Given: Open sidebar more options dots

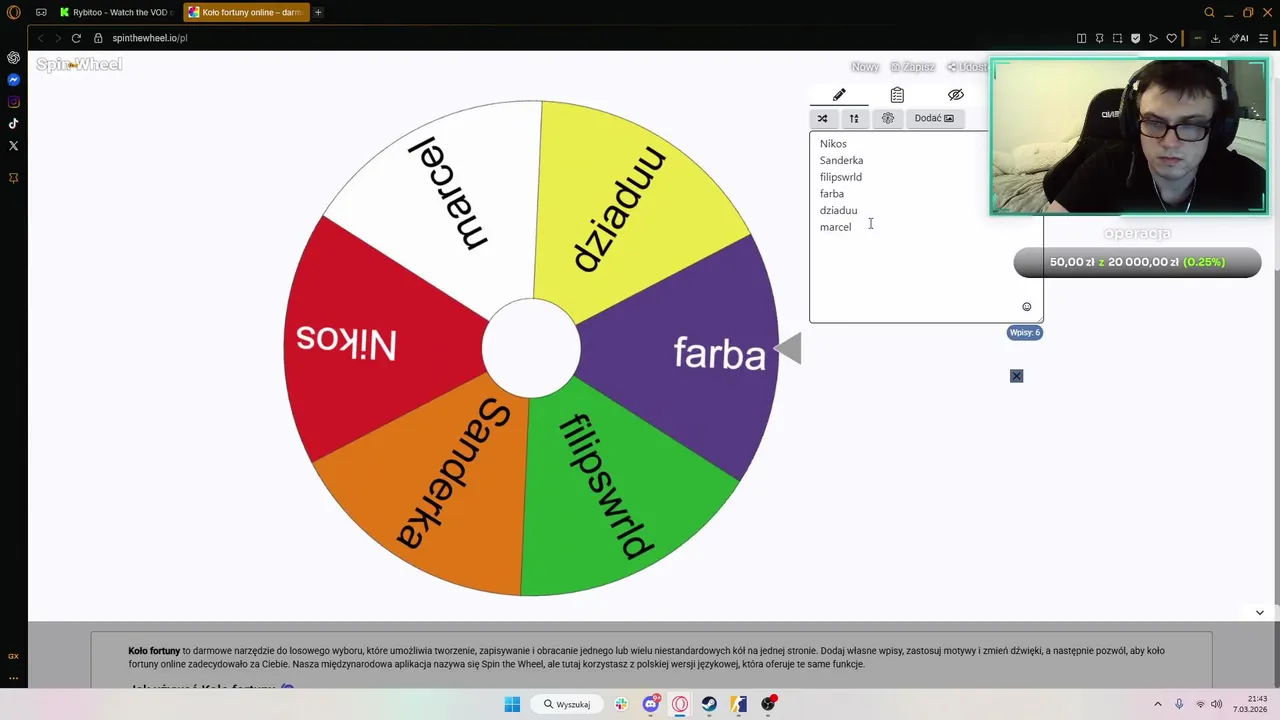Looking at the screenshot, I should [x=14, y=678].
